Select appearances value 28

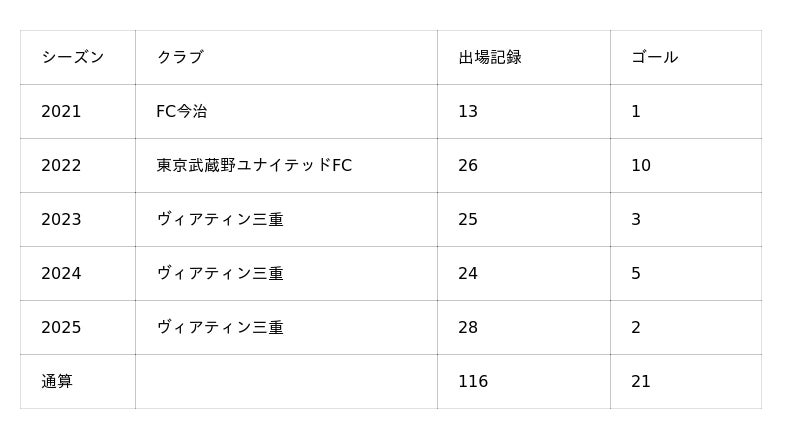468,327
